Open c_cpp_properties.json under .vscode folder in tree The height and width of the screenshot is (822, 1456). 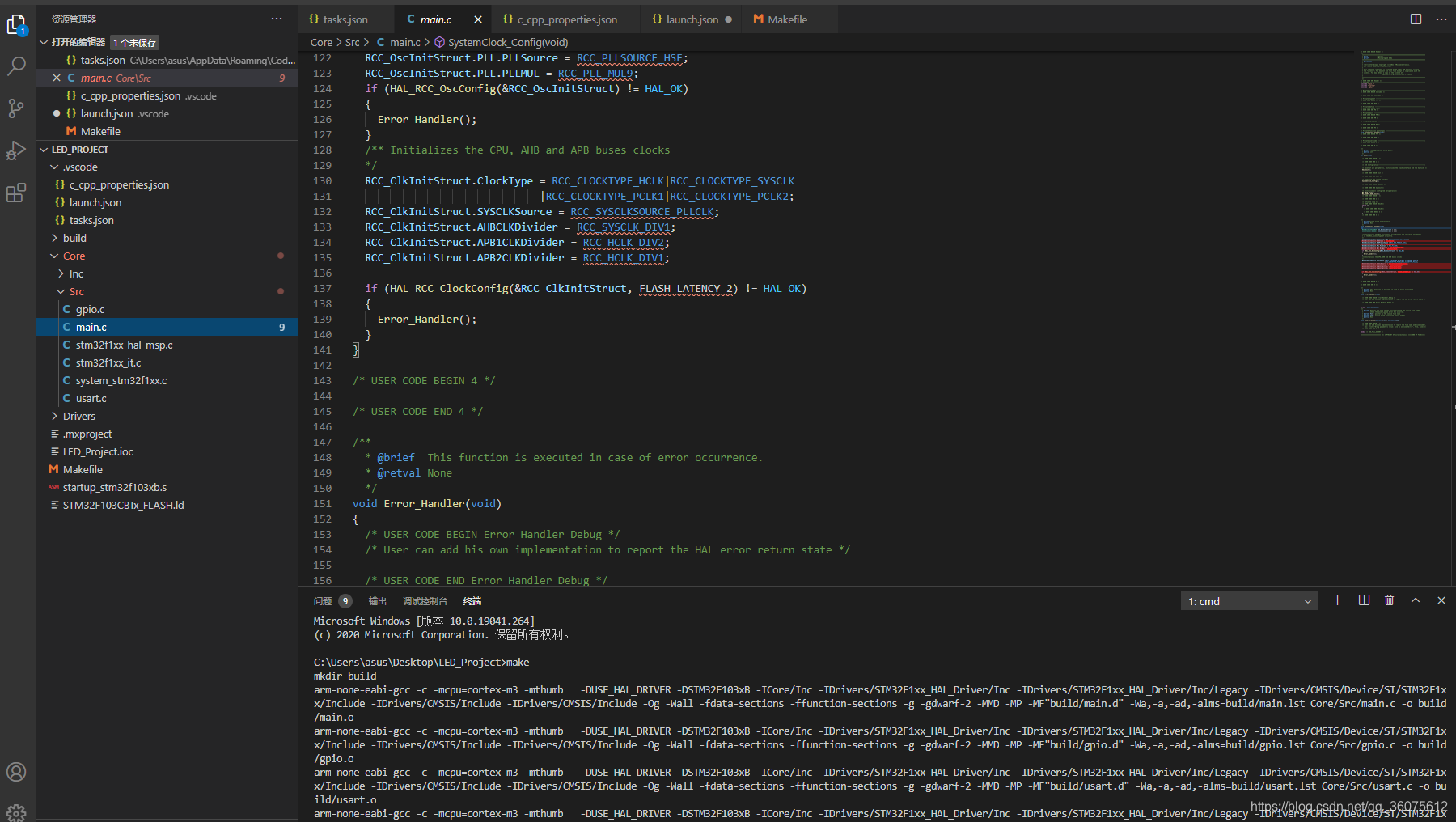tap(167, 184)
